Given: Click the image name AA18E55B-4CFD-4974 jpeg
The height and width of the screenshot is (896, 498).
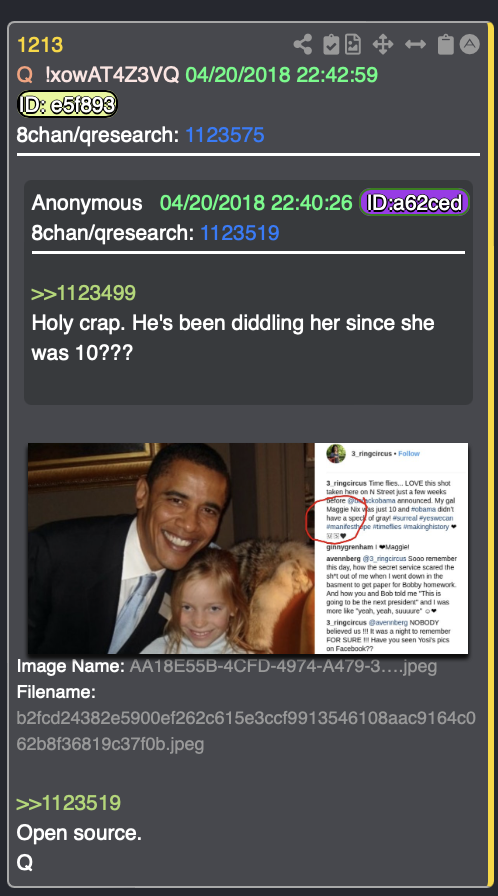Looking at the screenshot, I should tap(283, 666).
